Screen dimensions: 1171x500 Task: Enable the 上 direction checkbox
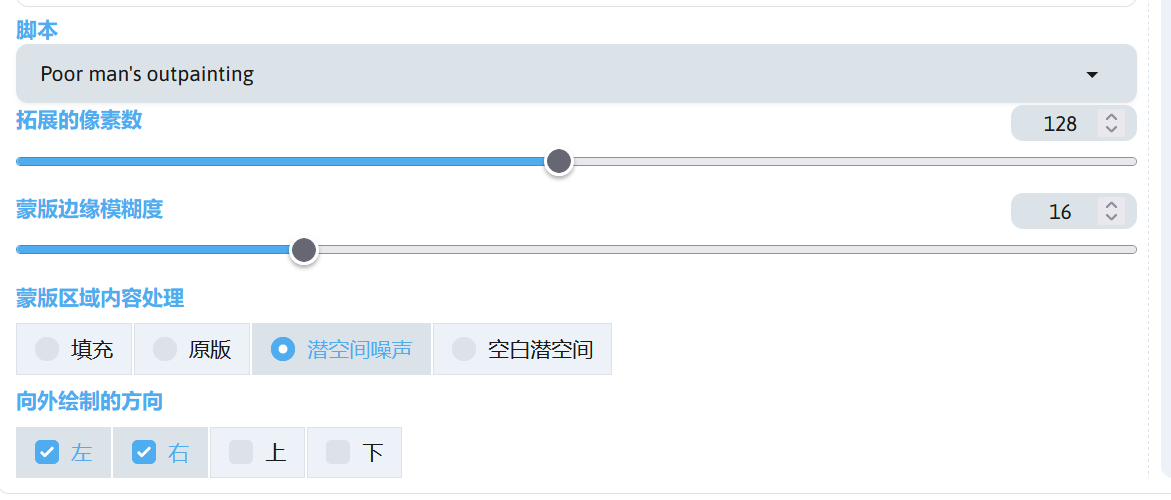tap(241, 453)
